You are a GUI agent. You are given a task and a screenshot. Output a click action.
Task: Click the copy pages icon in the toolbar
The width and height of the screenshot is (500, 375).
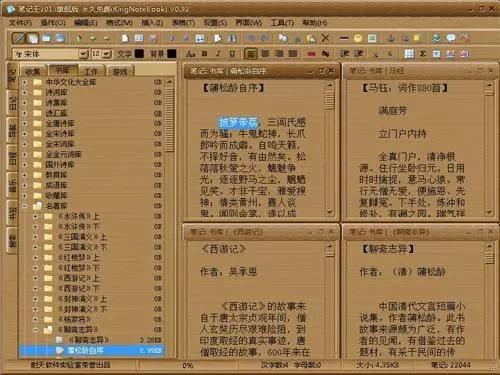click(283, 38)
